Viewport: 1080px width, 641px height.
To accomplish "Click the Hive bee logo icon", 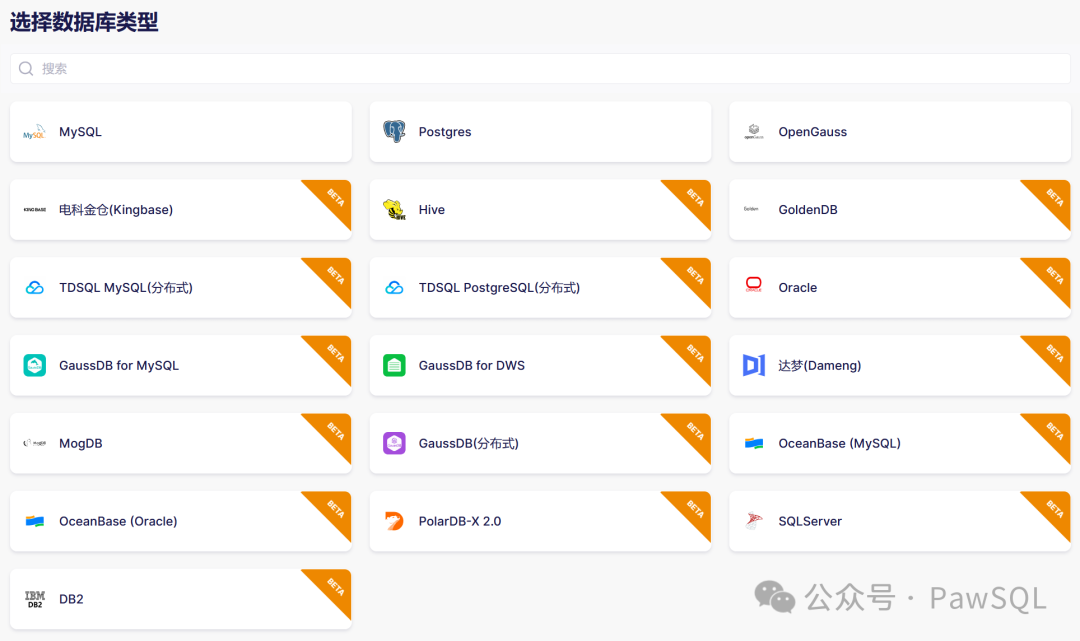I will coord(394,209).
